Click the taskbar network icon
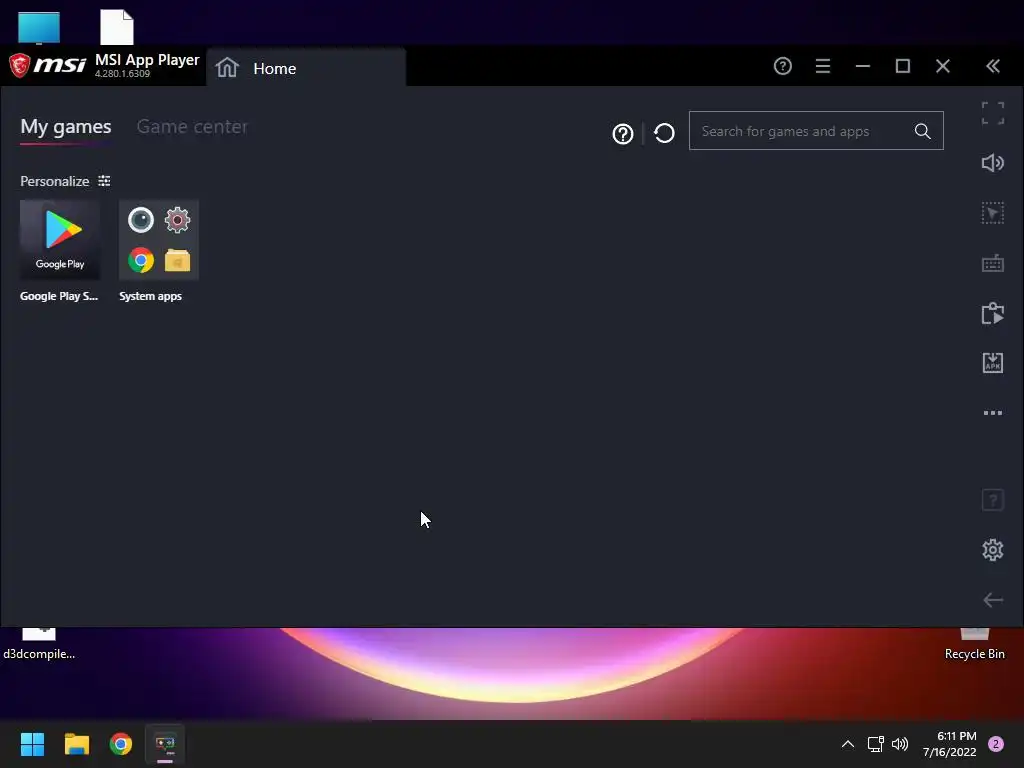 click(875, 744)
